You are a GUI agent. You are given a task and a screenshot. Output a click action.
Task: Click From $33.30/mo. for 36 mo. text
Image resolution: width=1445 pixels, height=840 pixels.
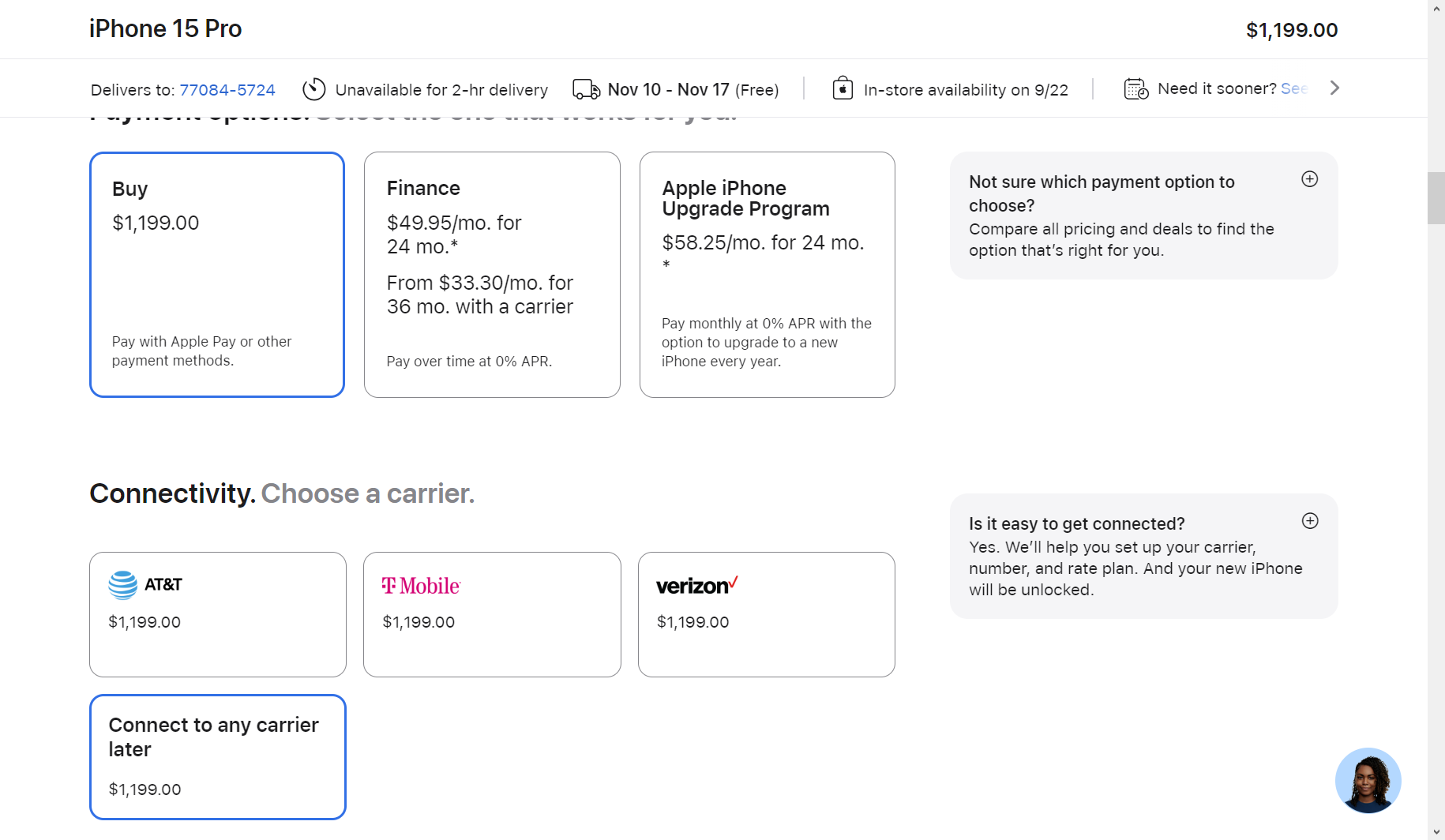click(480, 294)
